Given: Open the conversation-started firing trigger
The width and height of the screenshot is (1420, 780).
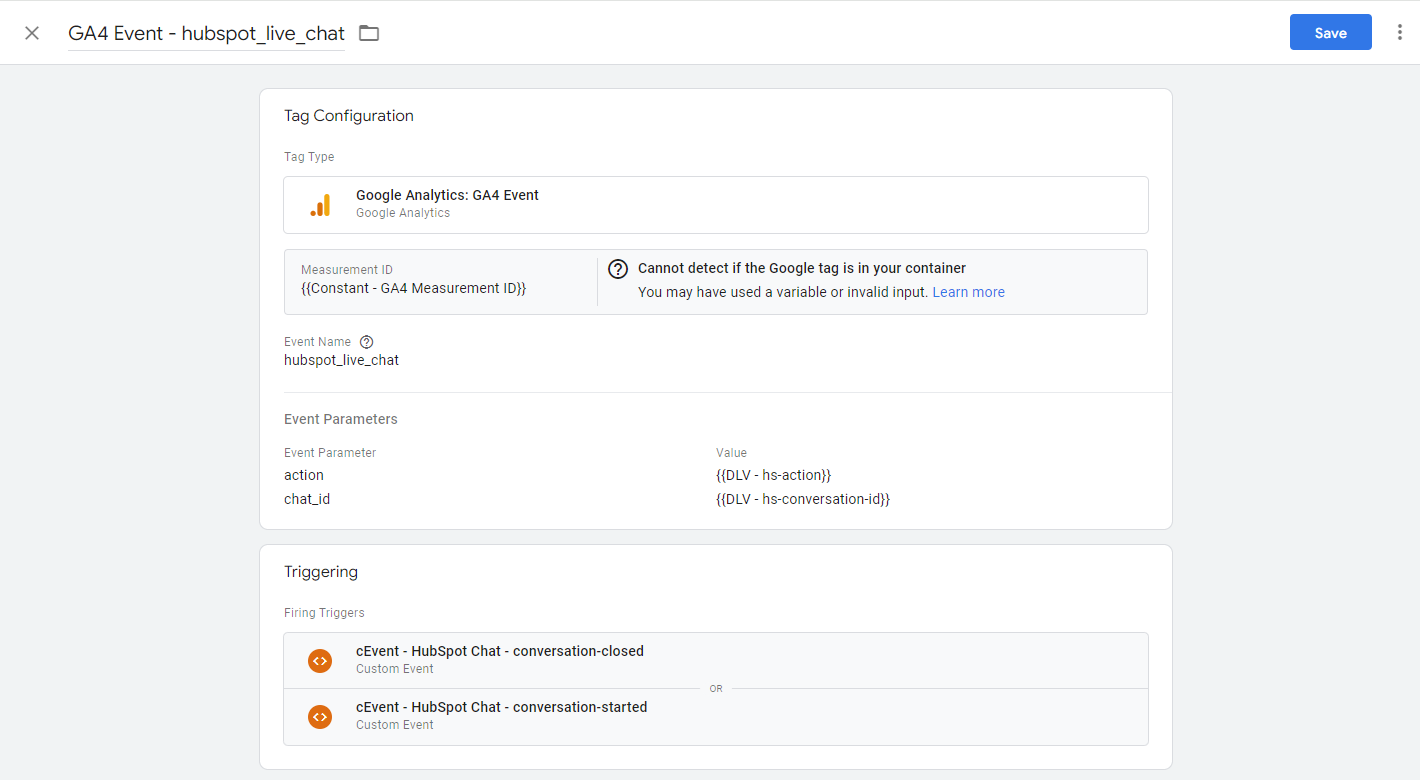Looking at the screenshot, I should 503,707.
